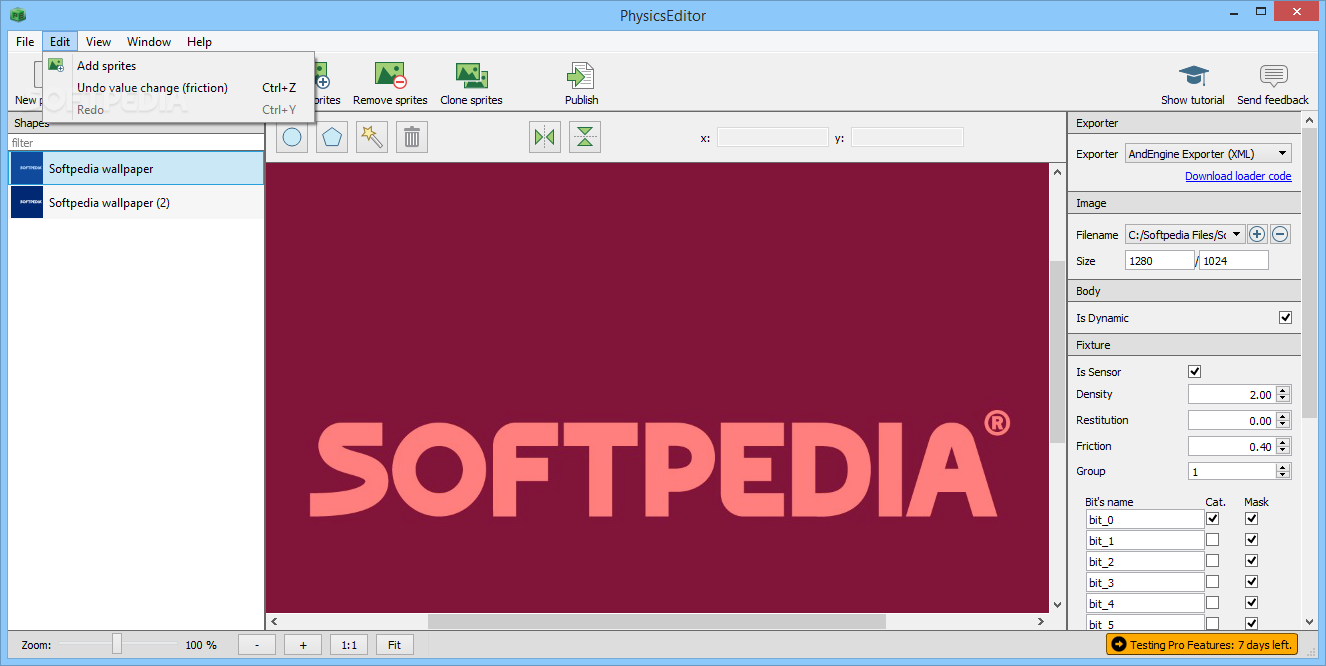Image resolution: width=1326 pixels, height=666 pixels.
Task: Choose Undo value change (friction)
Action: (x=179, y=88)
